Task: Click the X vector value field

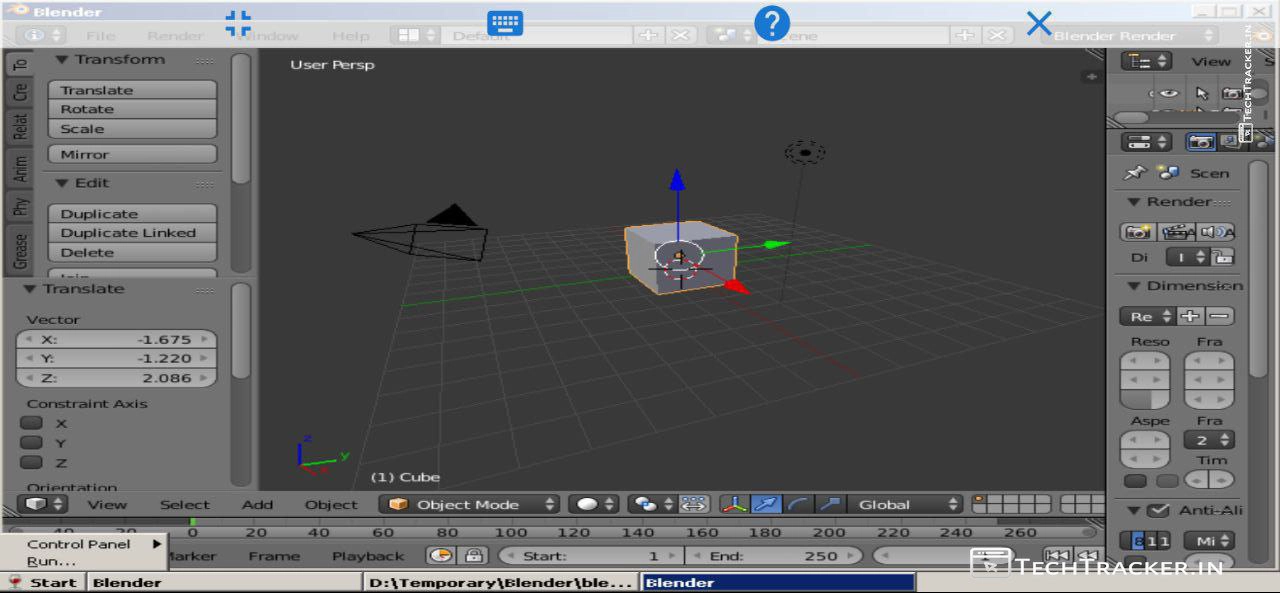Action: (116, 339)
